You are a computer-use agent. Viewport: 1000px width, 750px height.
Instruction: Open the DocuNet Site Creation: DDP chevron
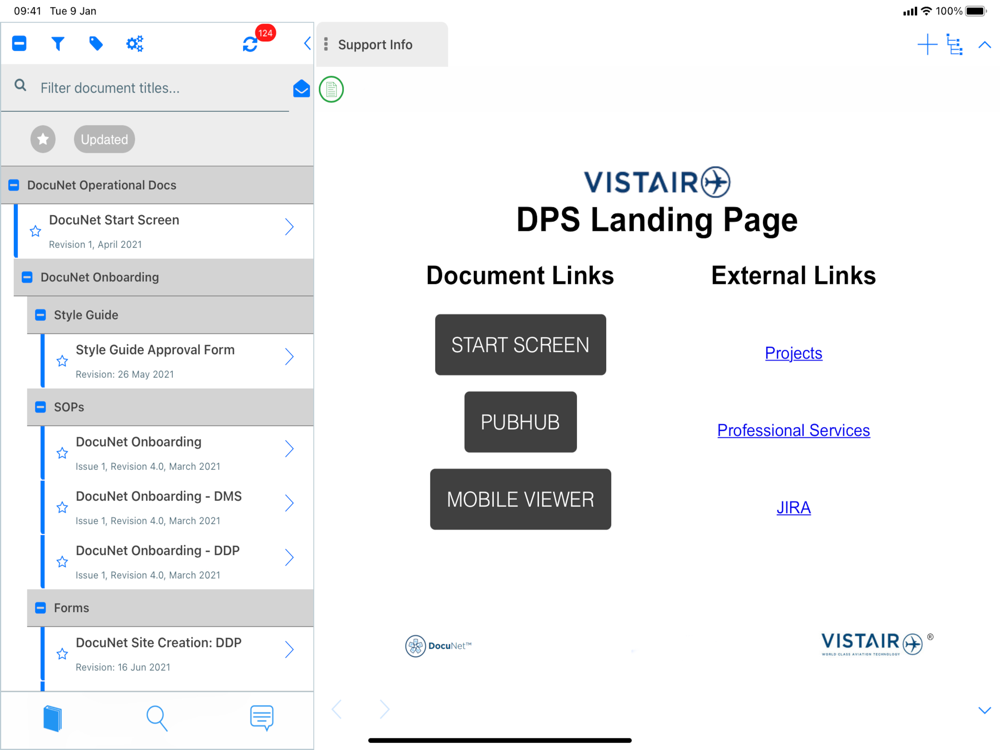pyautogui.click(x=289, y=650)
